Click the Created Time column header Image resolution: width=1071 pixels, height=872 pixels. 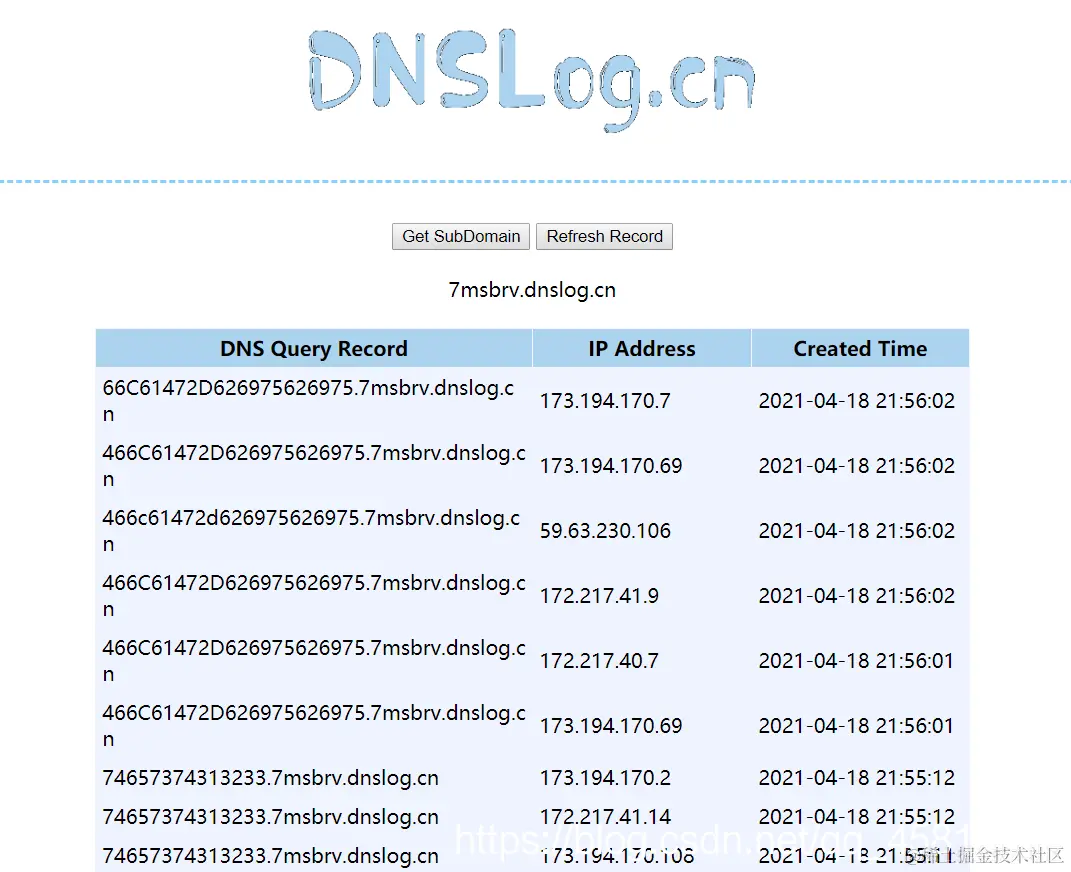[860, 348]
